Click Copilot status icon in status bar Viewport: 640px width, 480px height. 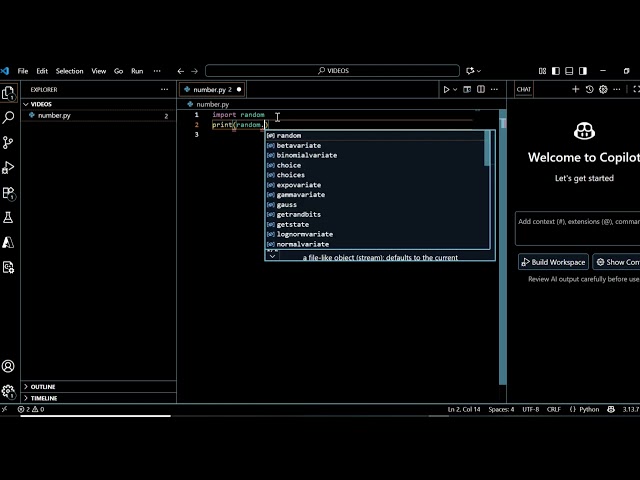tap(611, 409)
